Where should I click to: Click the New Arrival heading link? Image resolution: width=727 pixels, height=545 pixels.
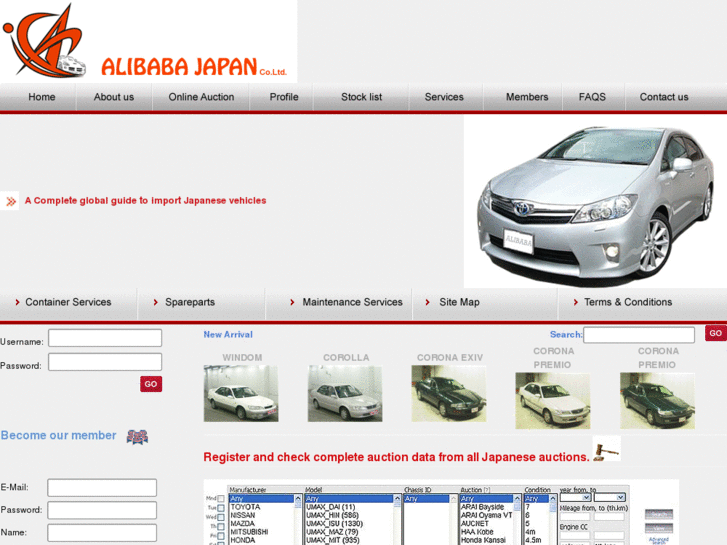[x=228, y=334]
